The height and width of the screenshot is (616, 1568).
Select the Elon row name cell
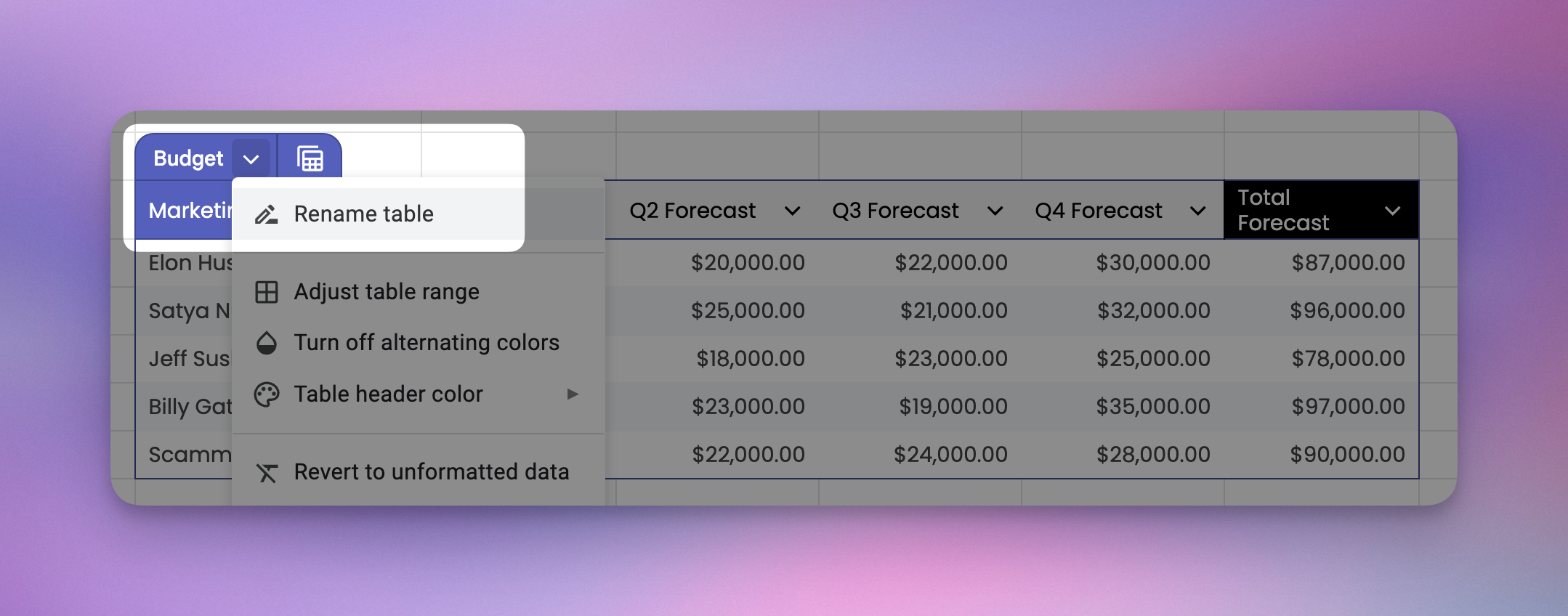(x=189, y=263)
